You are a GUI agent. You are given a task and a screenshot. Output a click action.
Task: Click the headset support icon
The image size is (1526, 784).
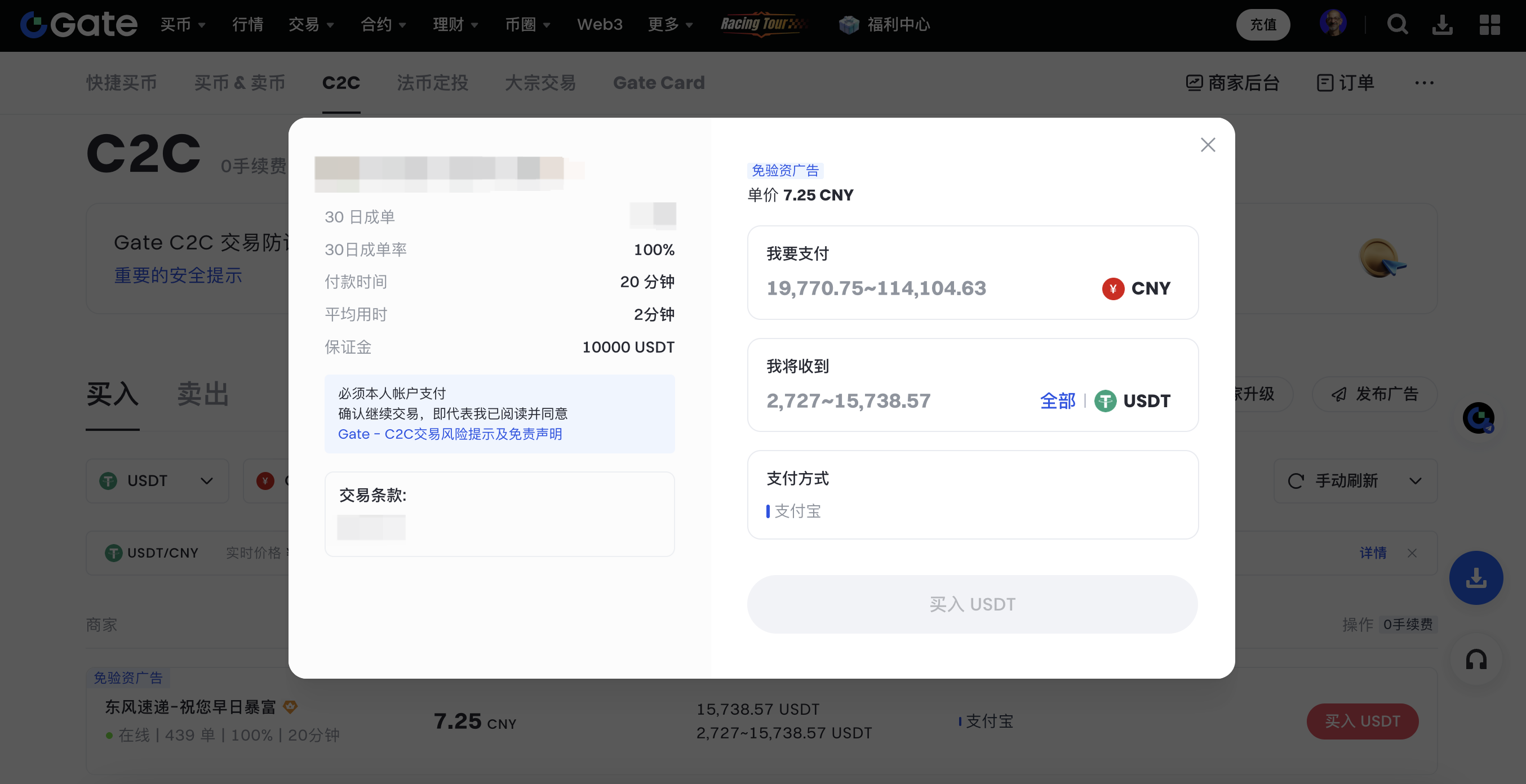[1476, 660]
